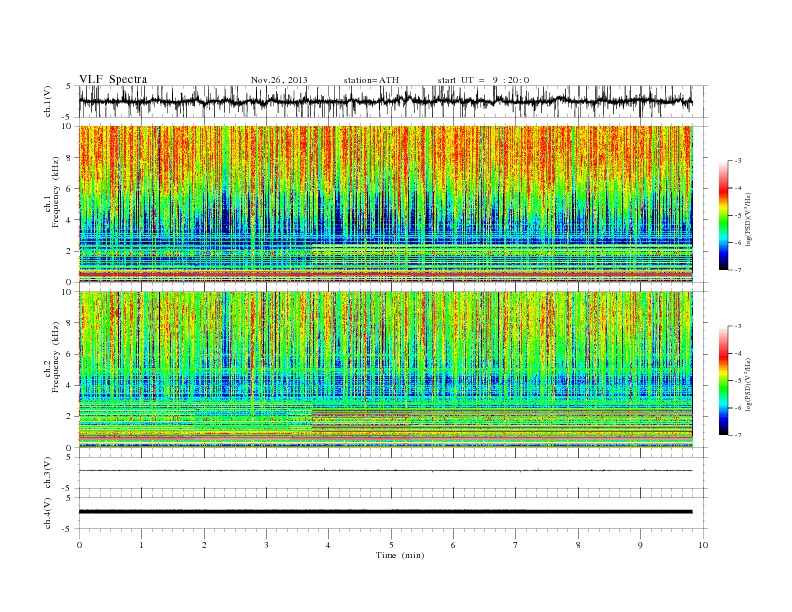
Task: Click time axis tick label "5"
Action: 391,545
